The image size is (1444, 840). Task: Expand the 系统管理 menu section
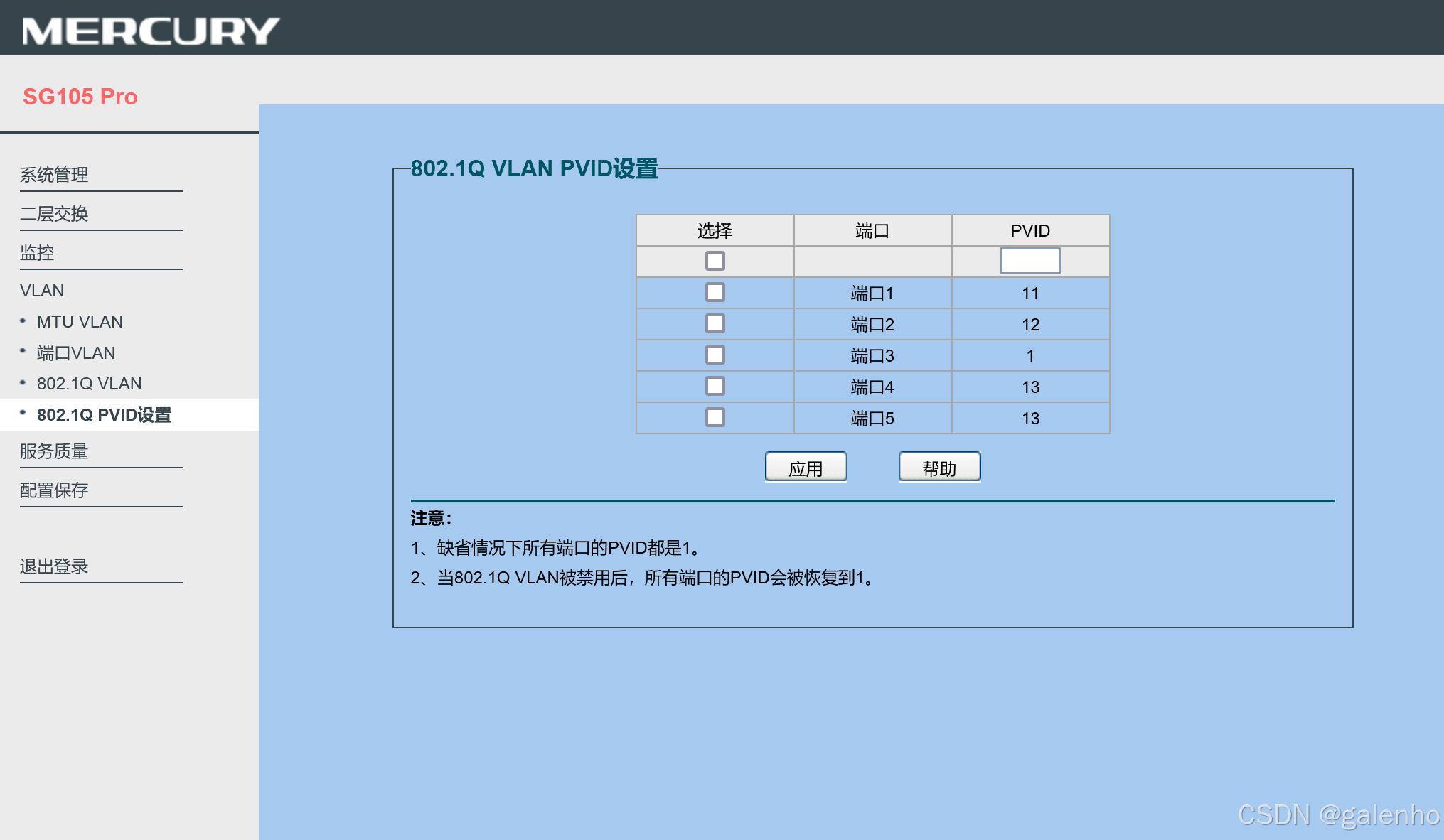pyautogui.click(x=54, y=175)
